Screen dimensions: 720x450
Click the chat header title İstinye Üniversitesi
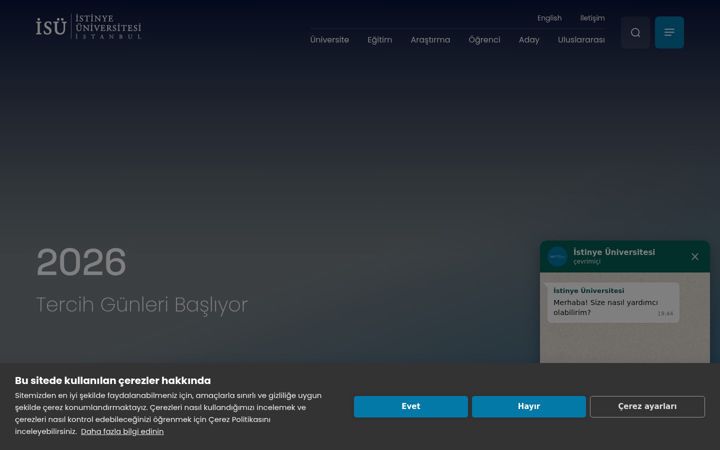pyautogui.click(x=614, y=252)
